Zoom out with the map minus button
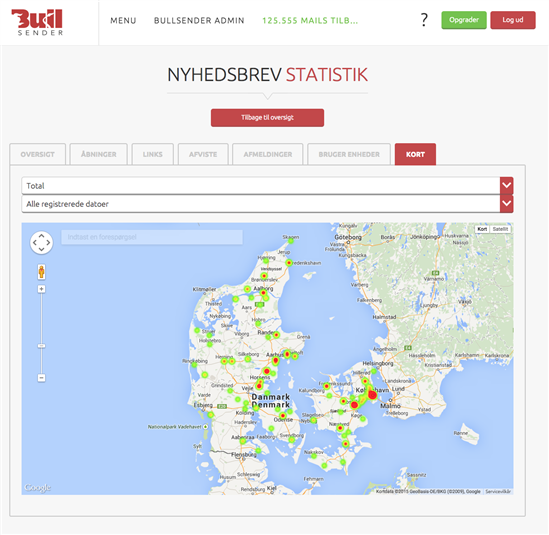549x535 pixels. [41, 378]
